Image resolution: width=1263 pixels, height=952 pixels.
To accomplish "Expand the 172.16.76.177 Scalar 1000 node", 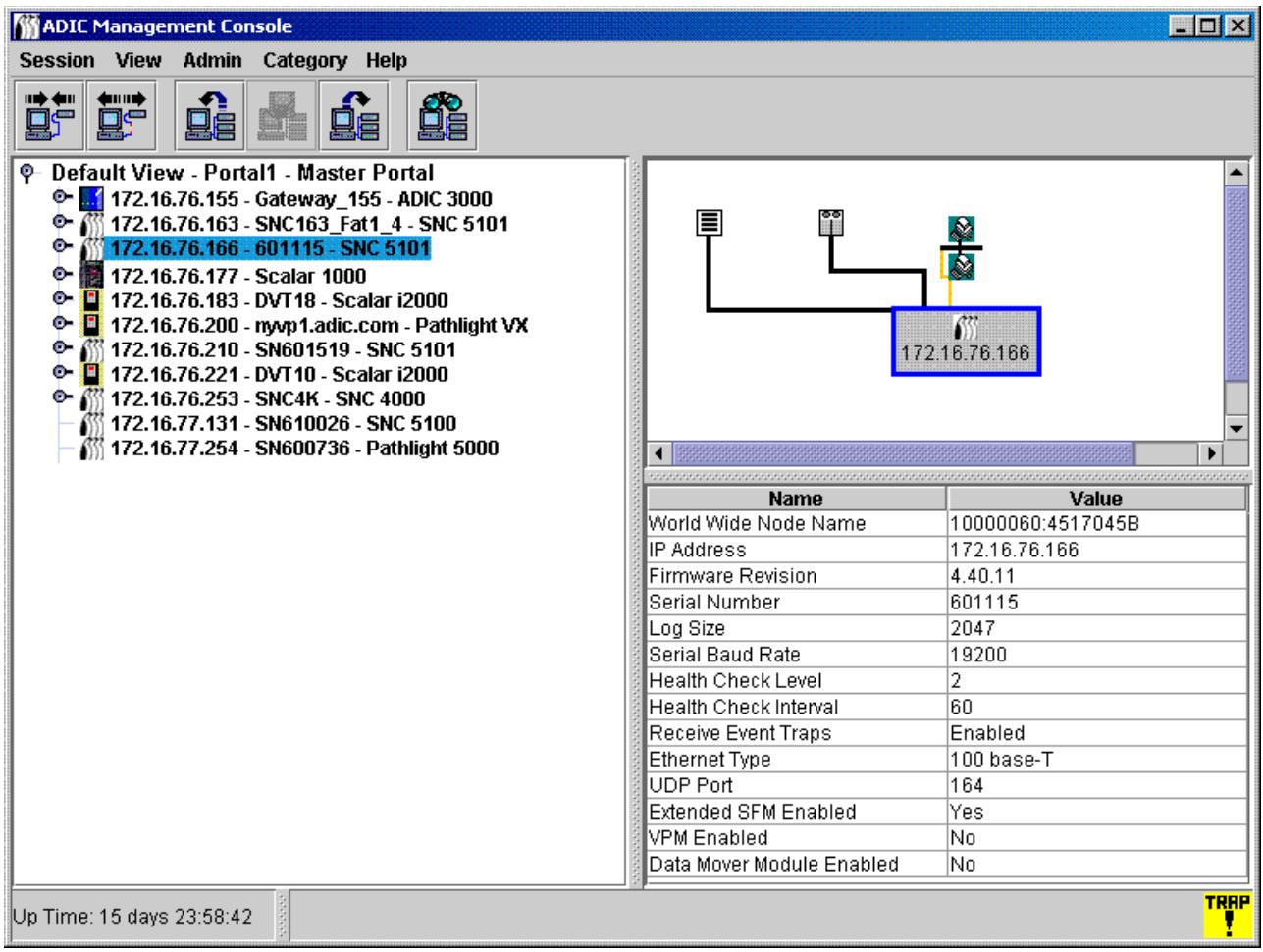I will (64, 275).
